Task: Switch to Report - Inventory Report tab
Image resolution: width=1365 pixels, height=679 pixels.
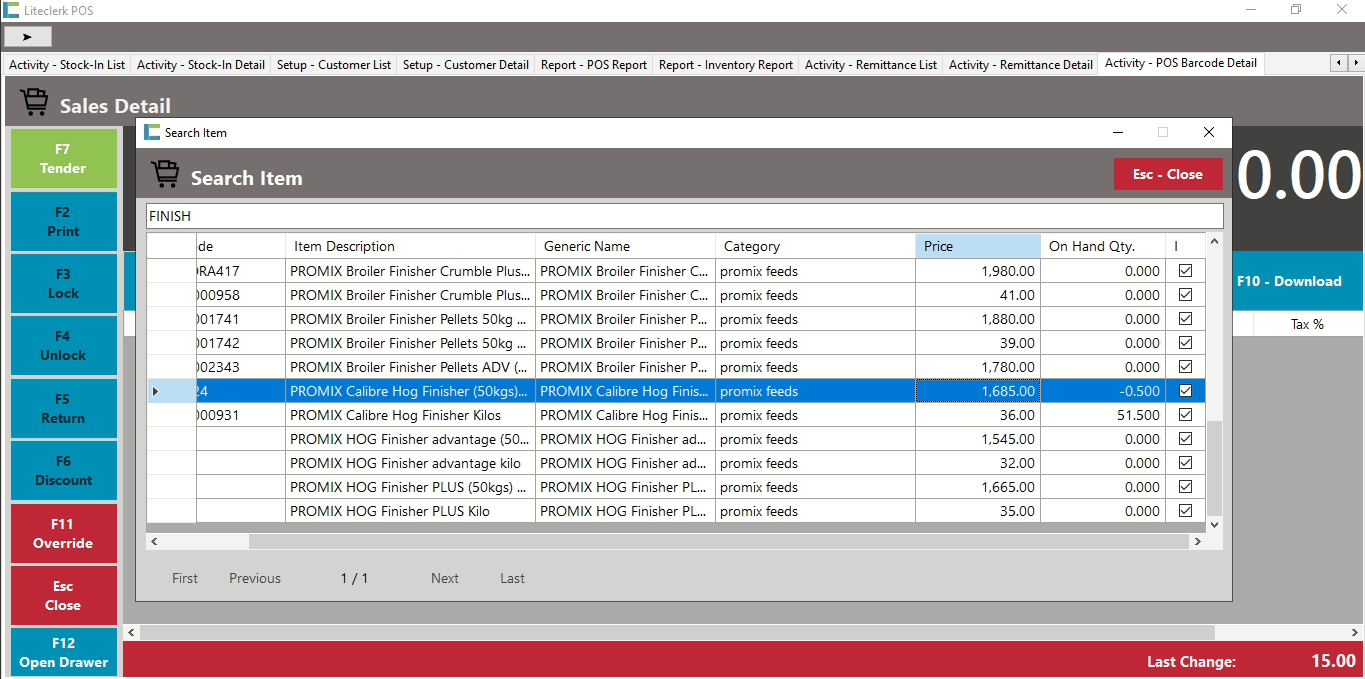Action: (x=726, y=65)
